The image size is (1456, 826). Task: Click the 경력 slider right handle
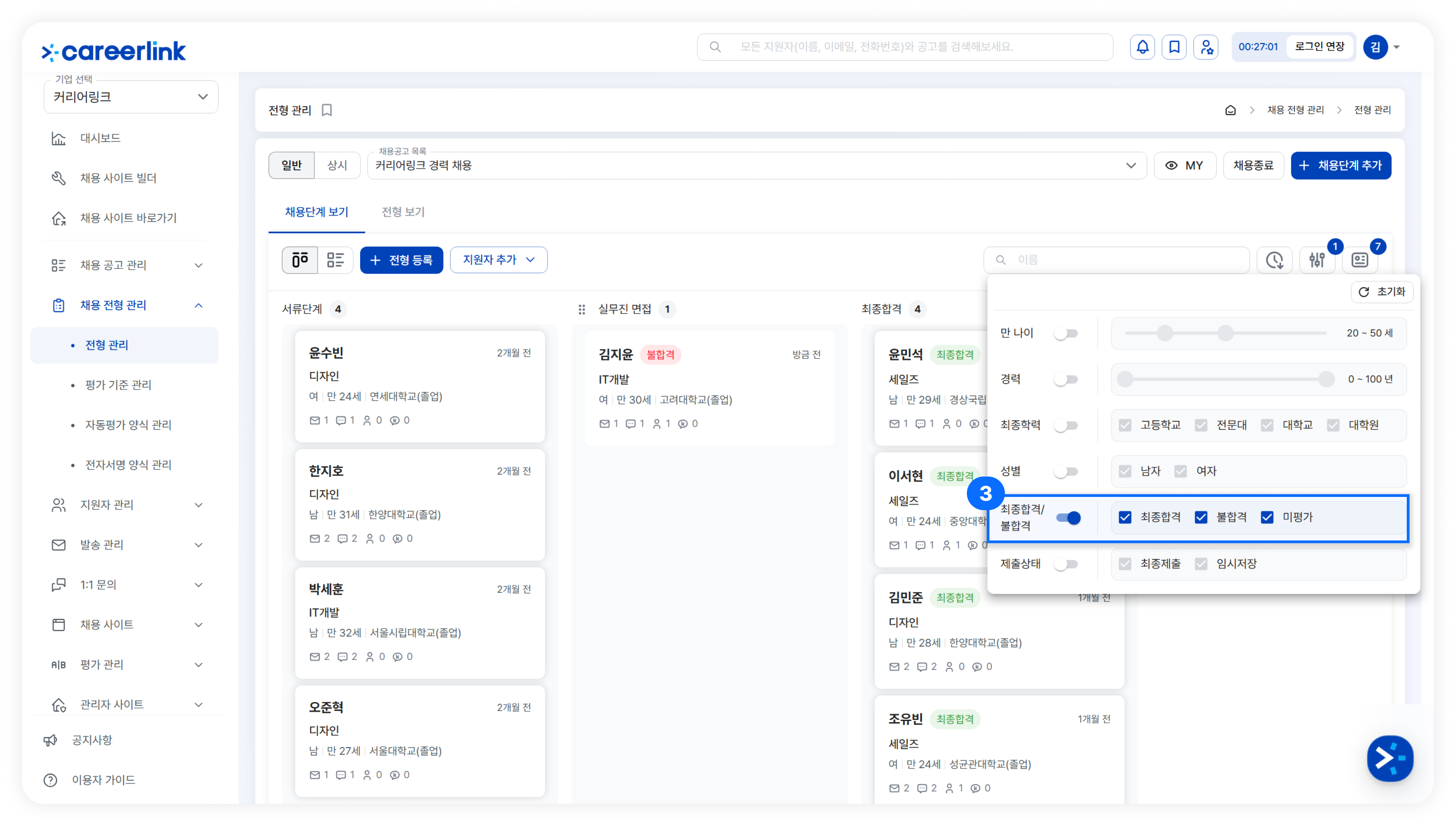1327,379
